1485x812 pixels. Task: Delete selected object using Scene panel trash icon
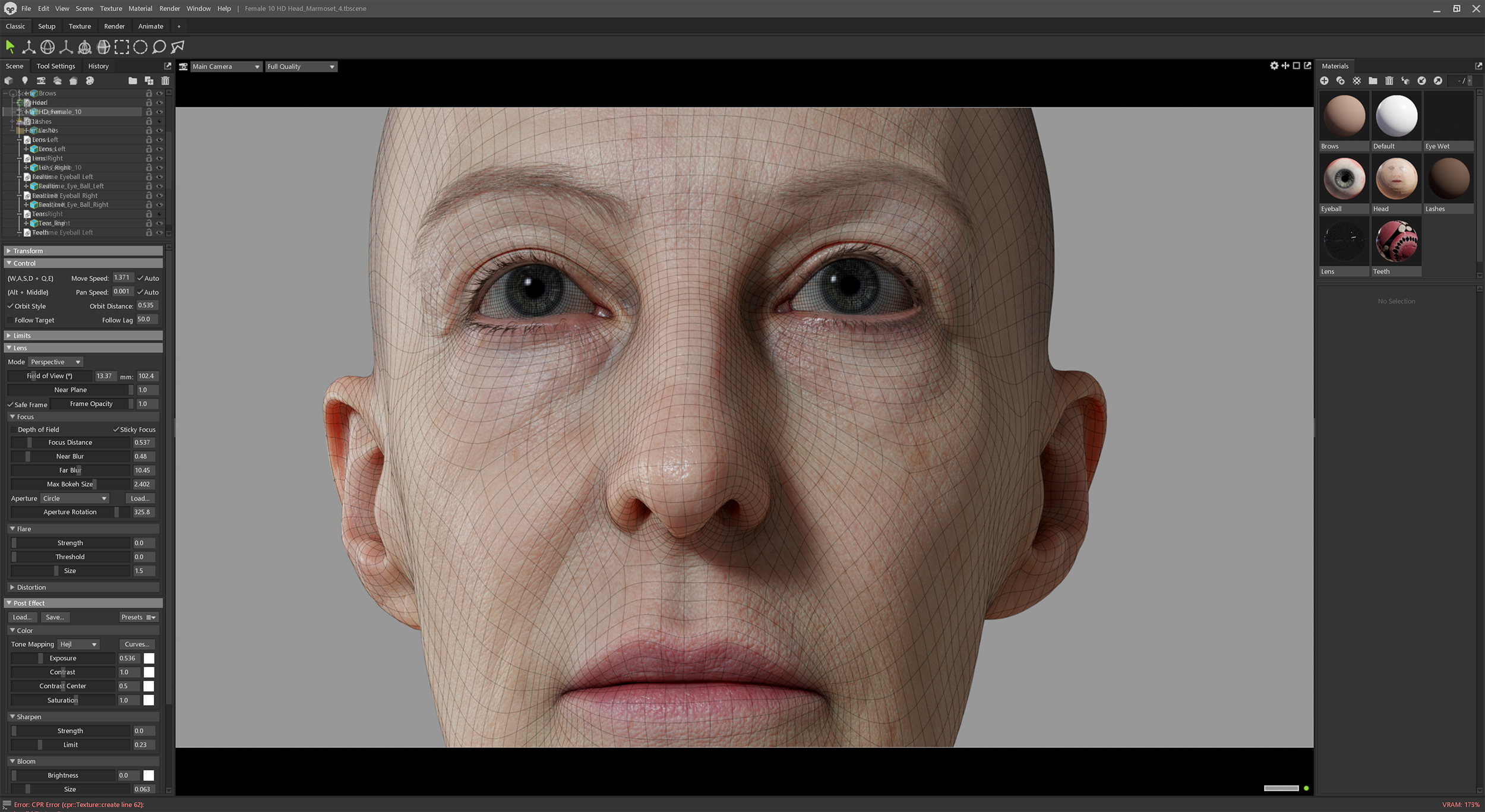[165, 80]
